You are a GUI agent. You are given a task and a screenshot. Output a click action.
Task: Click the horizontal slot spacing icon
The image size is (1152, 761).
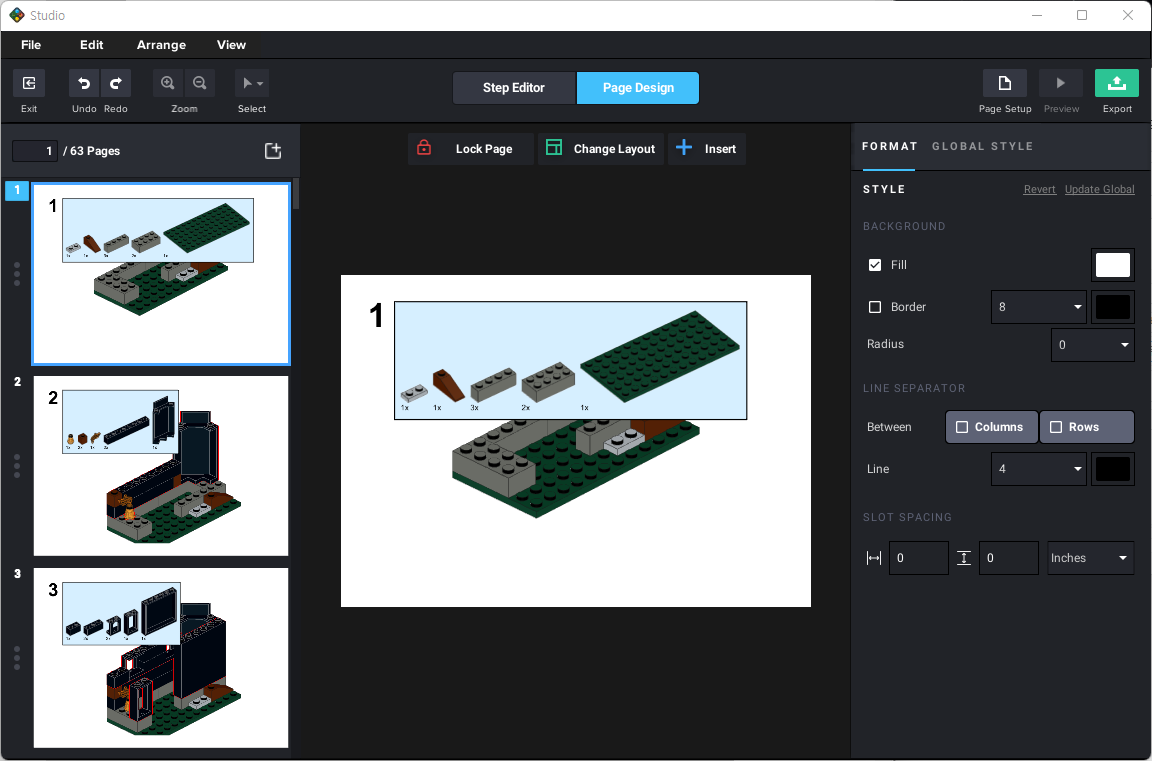point(874,558)
